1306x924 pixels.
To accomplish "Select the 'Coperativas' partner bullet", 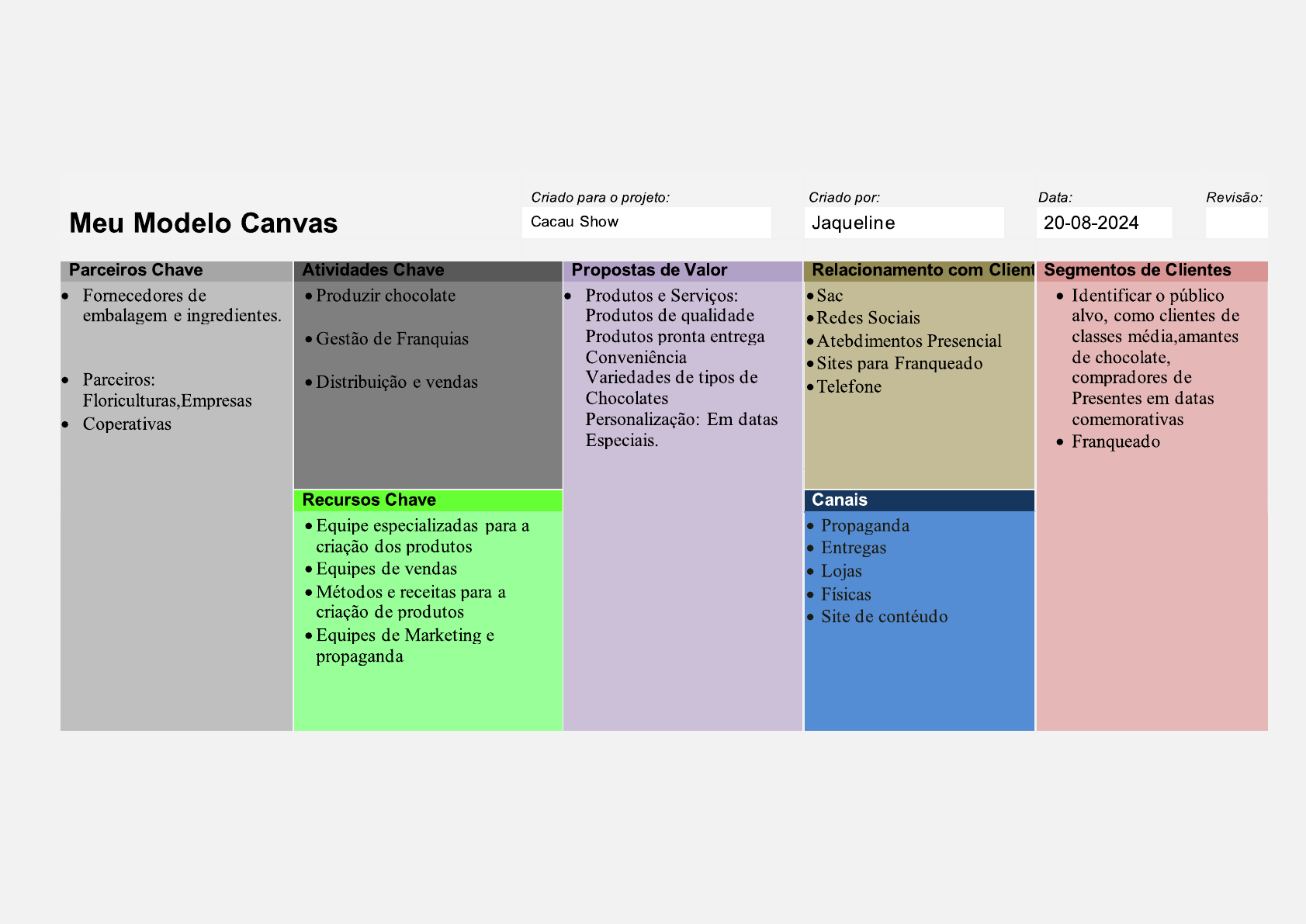I will (127, 424).
